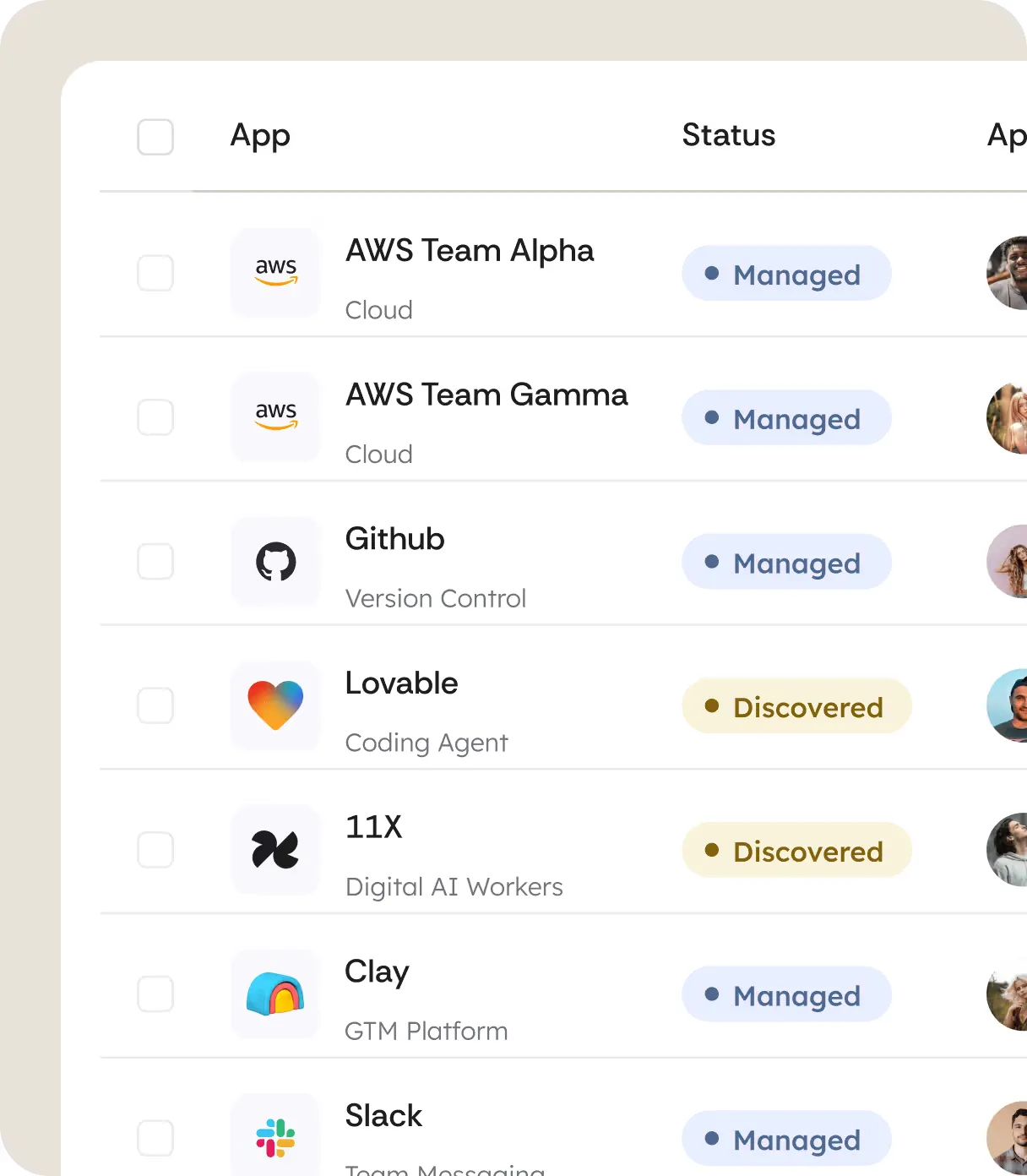Click the Discovered badge for 11X
This screenshot has height=1176, width=1027.
[796, 851]
